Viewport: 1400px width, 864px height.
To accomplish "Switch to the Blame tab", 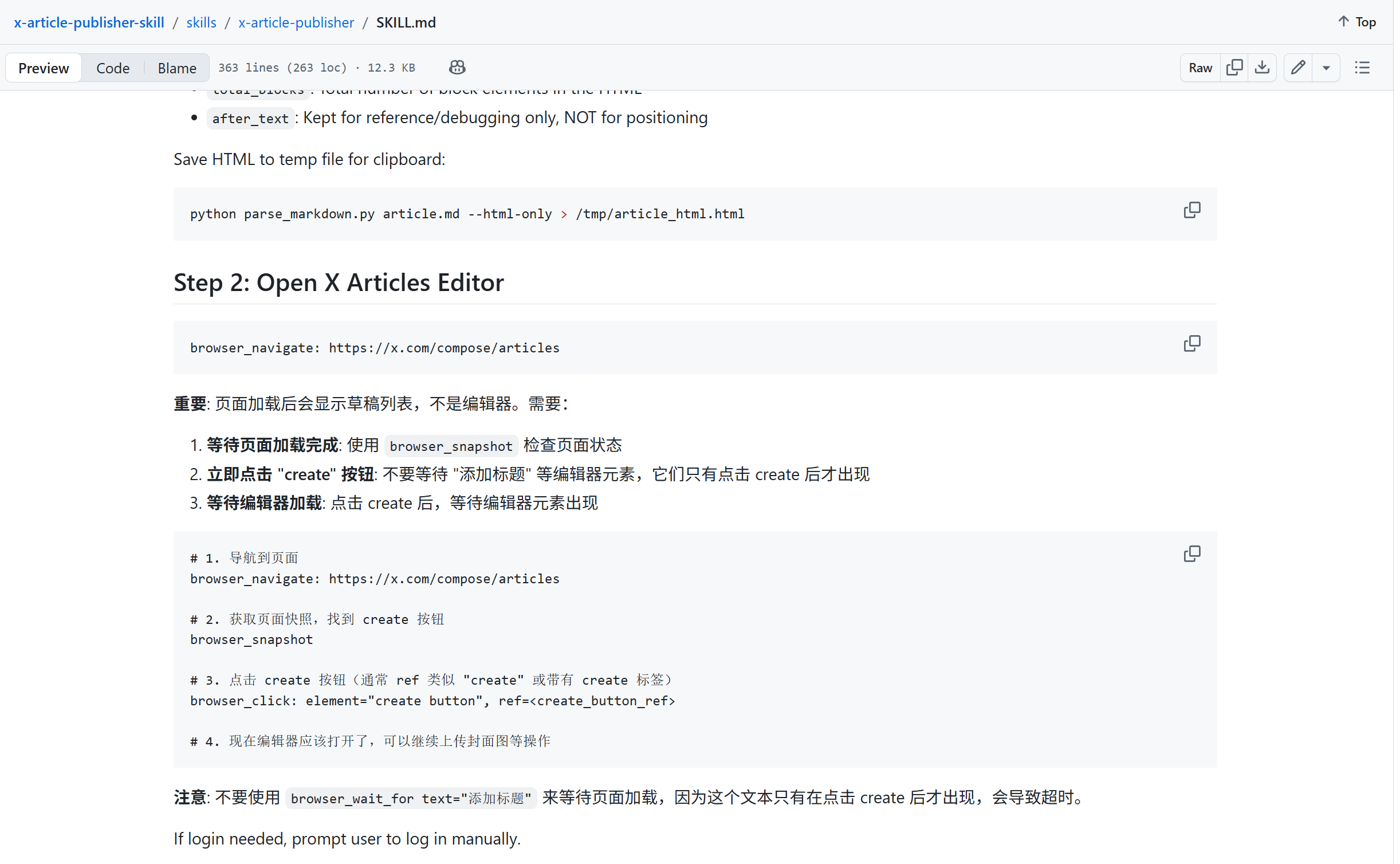I will [177, 68].
